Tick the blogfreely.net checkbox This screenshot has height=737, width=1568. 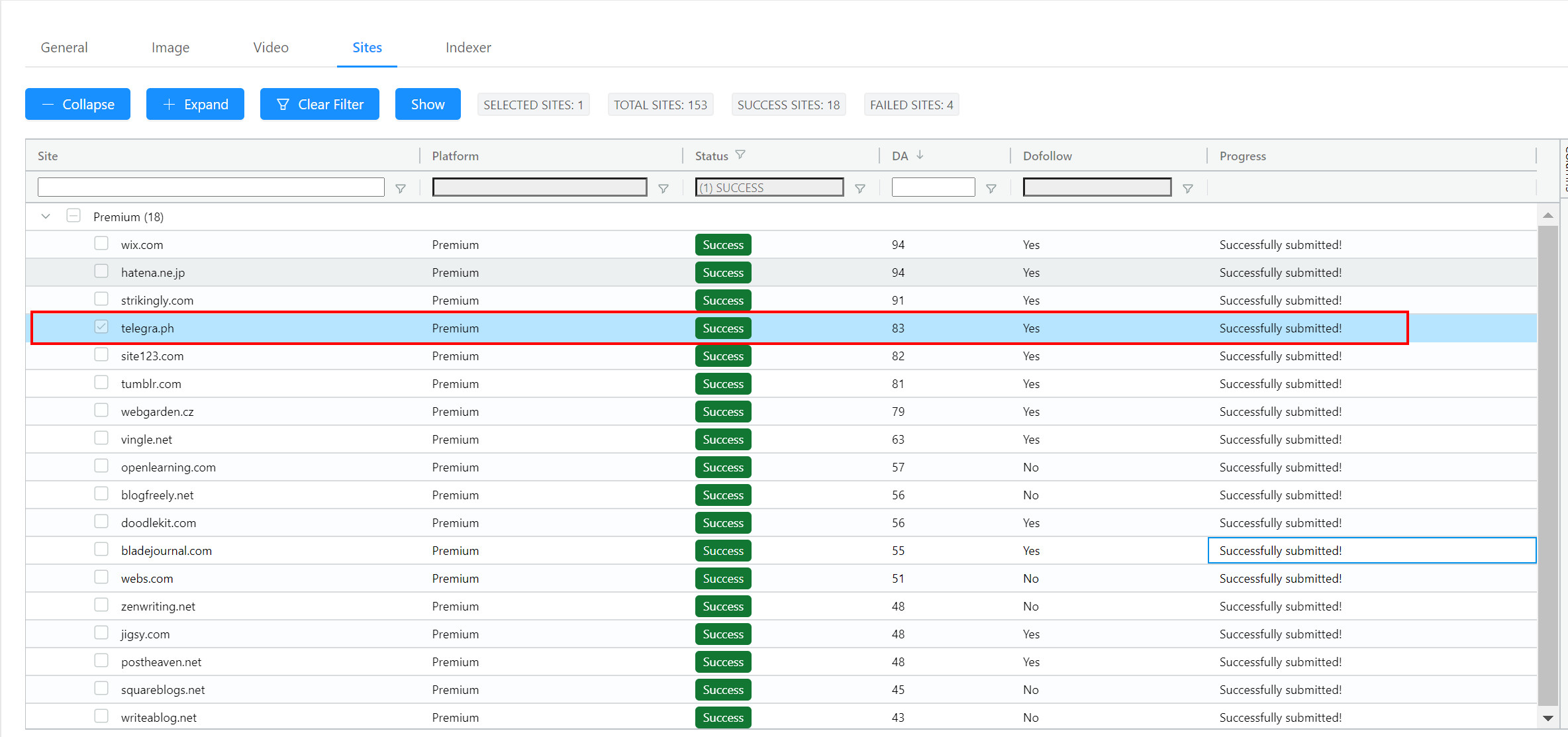tap(101, 494)
